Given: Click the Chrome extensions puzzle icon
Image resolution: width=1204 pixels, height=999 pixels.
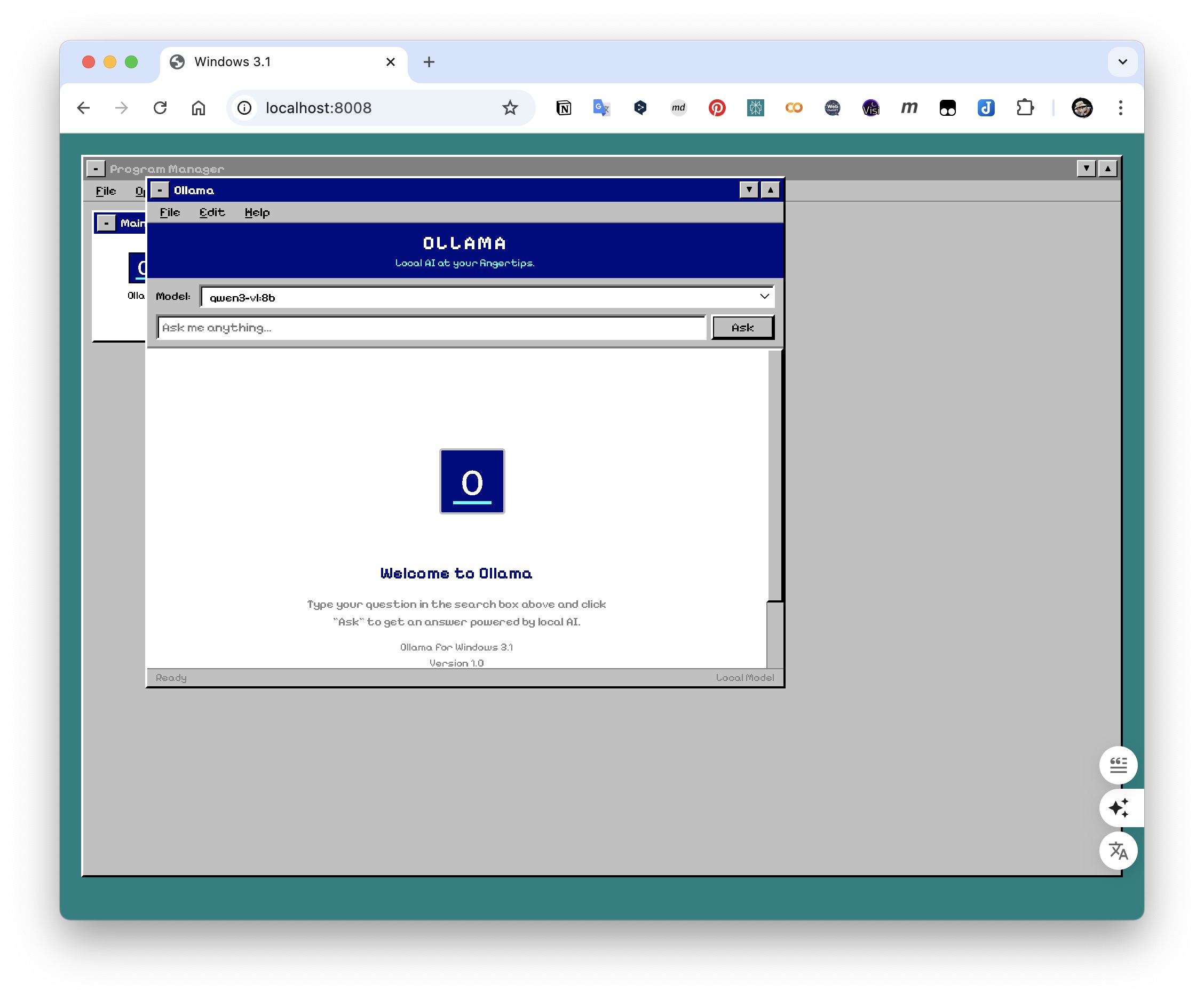Looking at the screenshot, I should click(1026, 108).
